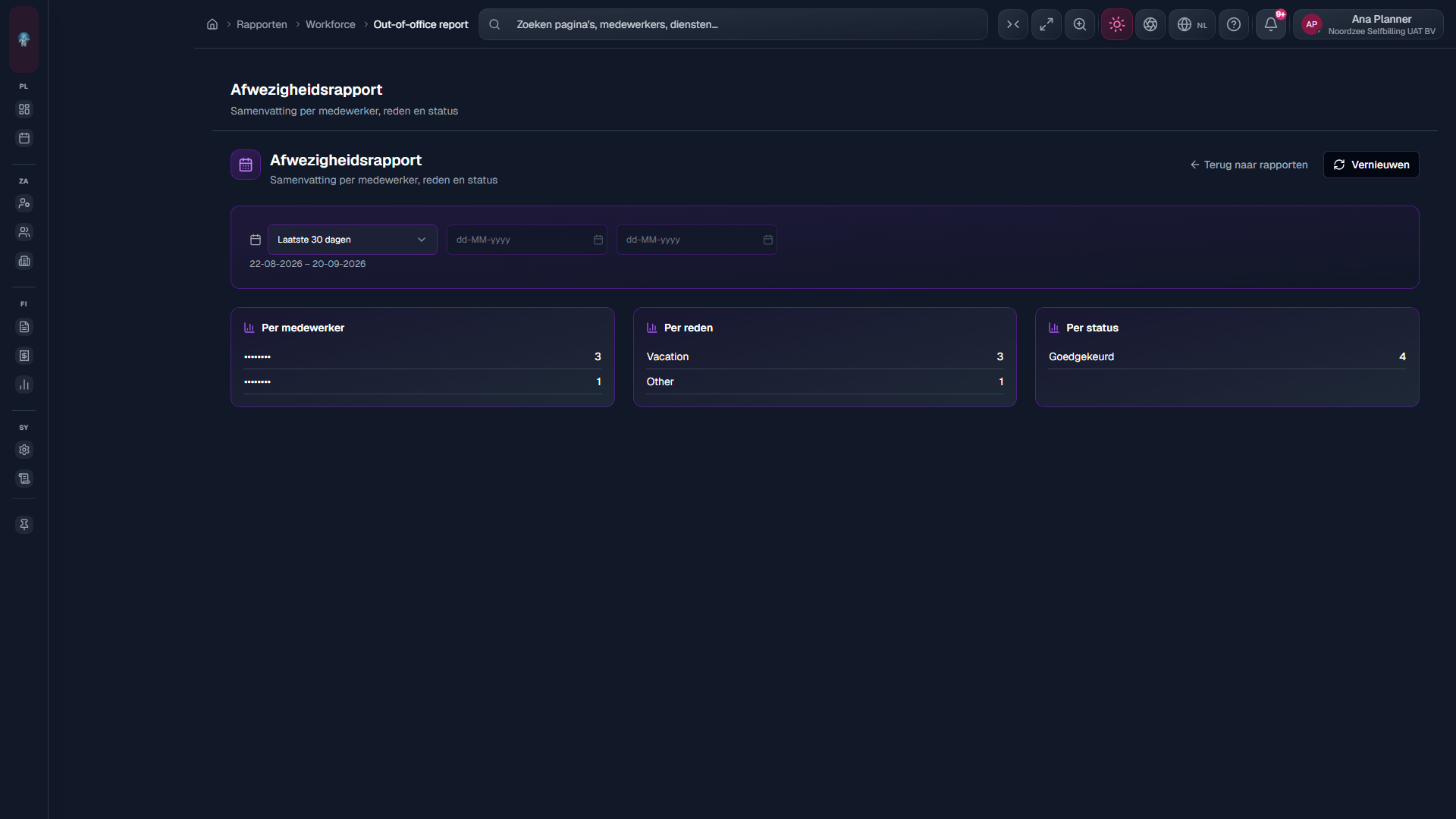Viewport: 1456px width, 819px height.
Task: Open start date calendar picker icon
Action: pyautogui.click(x=598, y=240)
